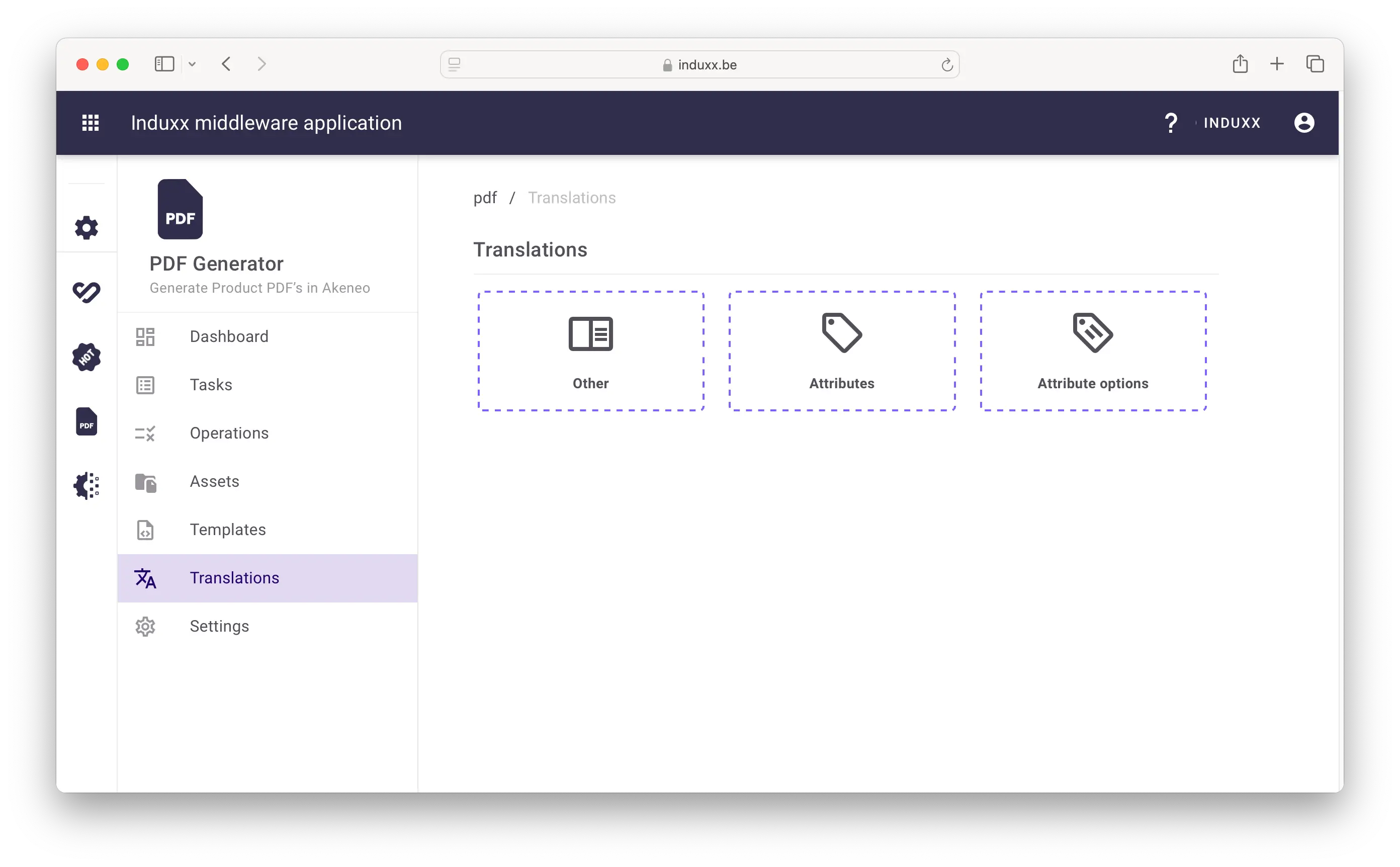Viewport: 1400px width, 867px height.
Task: Click the Safari share icon
Action: click(1240, 64)
